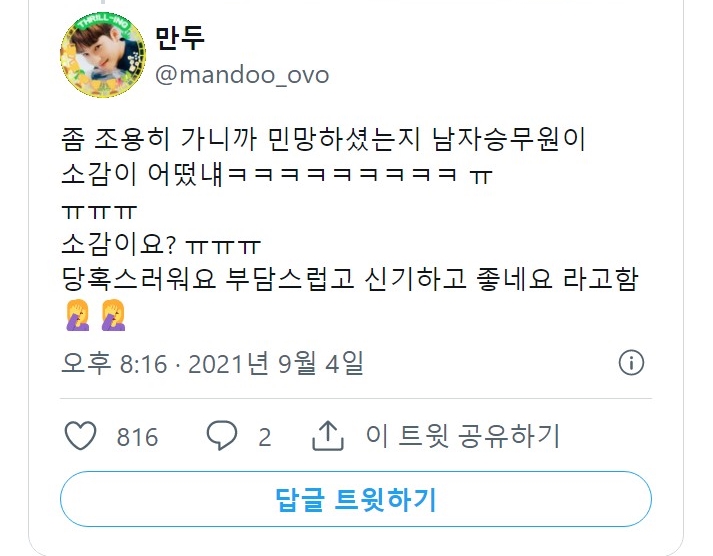Open the tweet info circle icon
Image resolution: width=713 pixels, height=556 pixels.
pyautogui.click(x=631, y=363)
